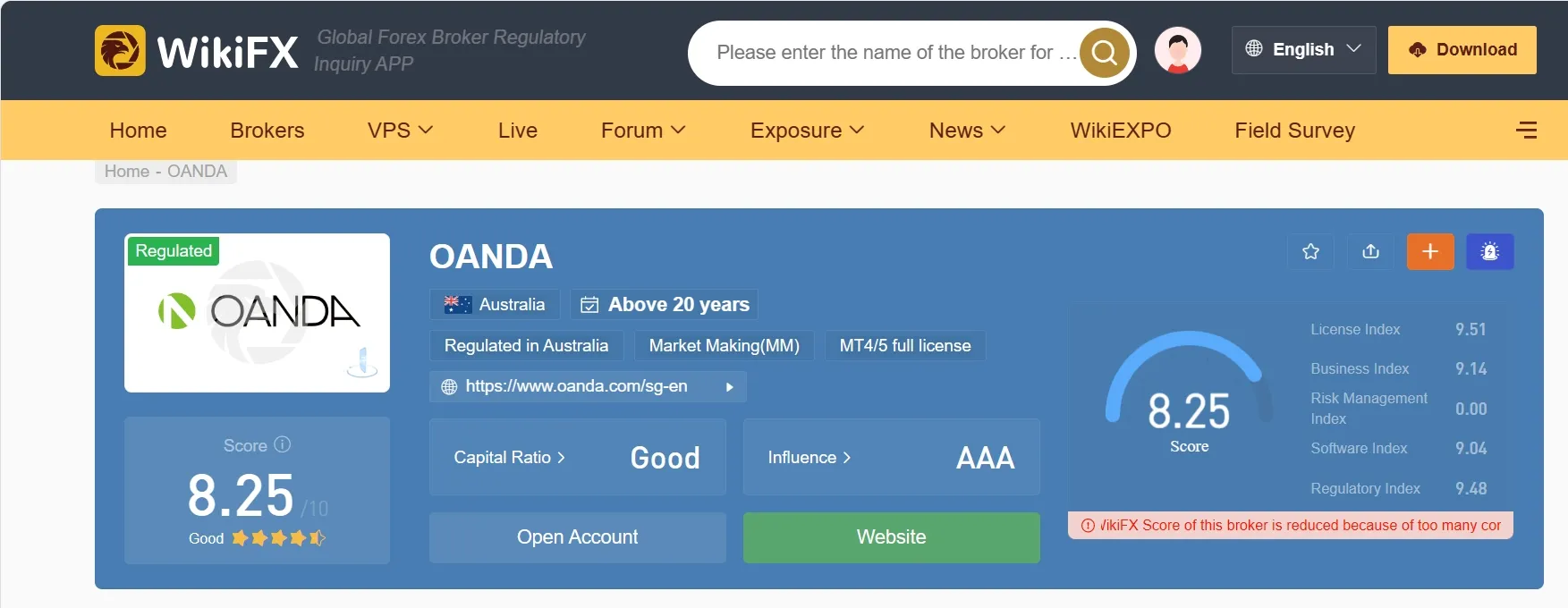Click the blue alert siren icon
This screenshot has width=1568, height=608.
click(x=1490, y=252)
